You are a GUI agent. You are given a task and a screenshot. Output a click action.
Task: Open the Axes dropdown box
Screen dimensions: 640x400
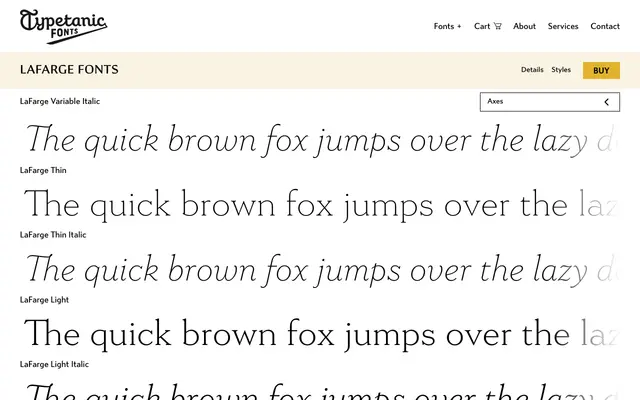point(550,102)
